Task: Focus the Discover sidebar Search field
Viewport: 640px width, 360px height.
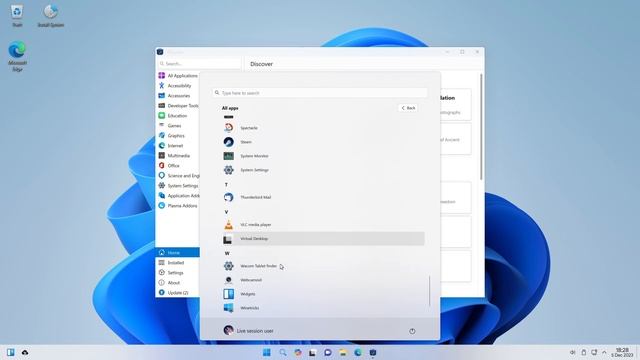Action: 199,64
